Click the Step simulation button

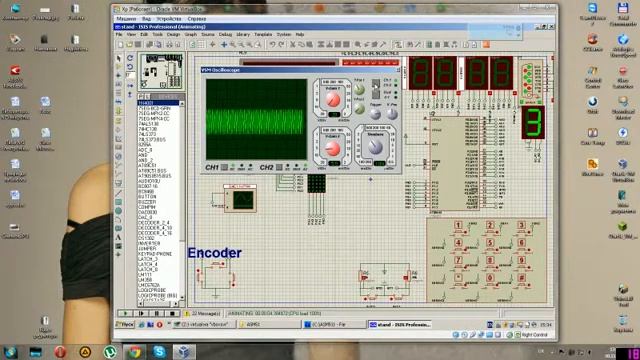(141, 313)
